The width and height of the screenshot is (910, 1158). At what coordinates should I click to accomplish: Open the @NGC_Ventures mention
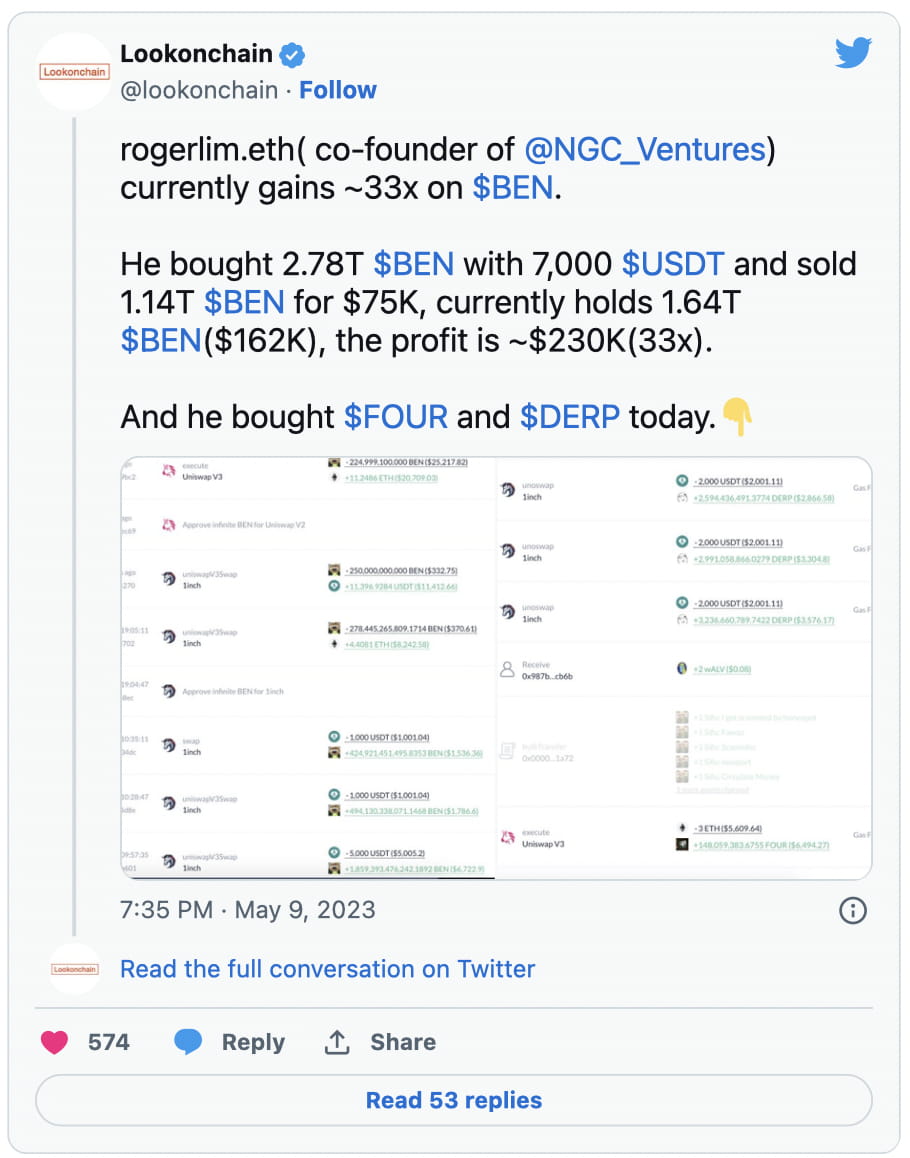pos(645,150)
